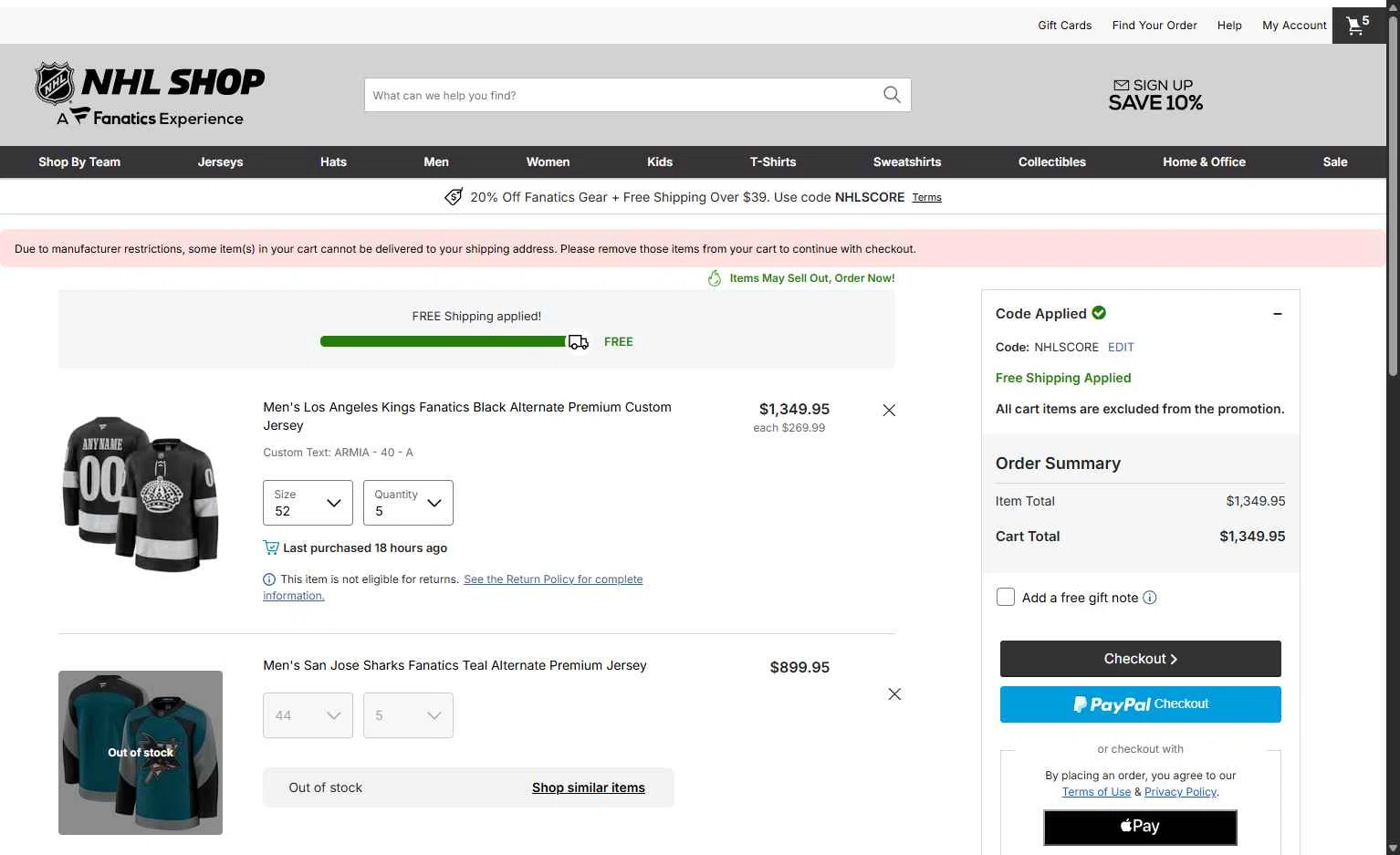Open the Kings jersey product thumbnail
This screenshot has height=855, width=1400.
[x=141, y=494]
